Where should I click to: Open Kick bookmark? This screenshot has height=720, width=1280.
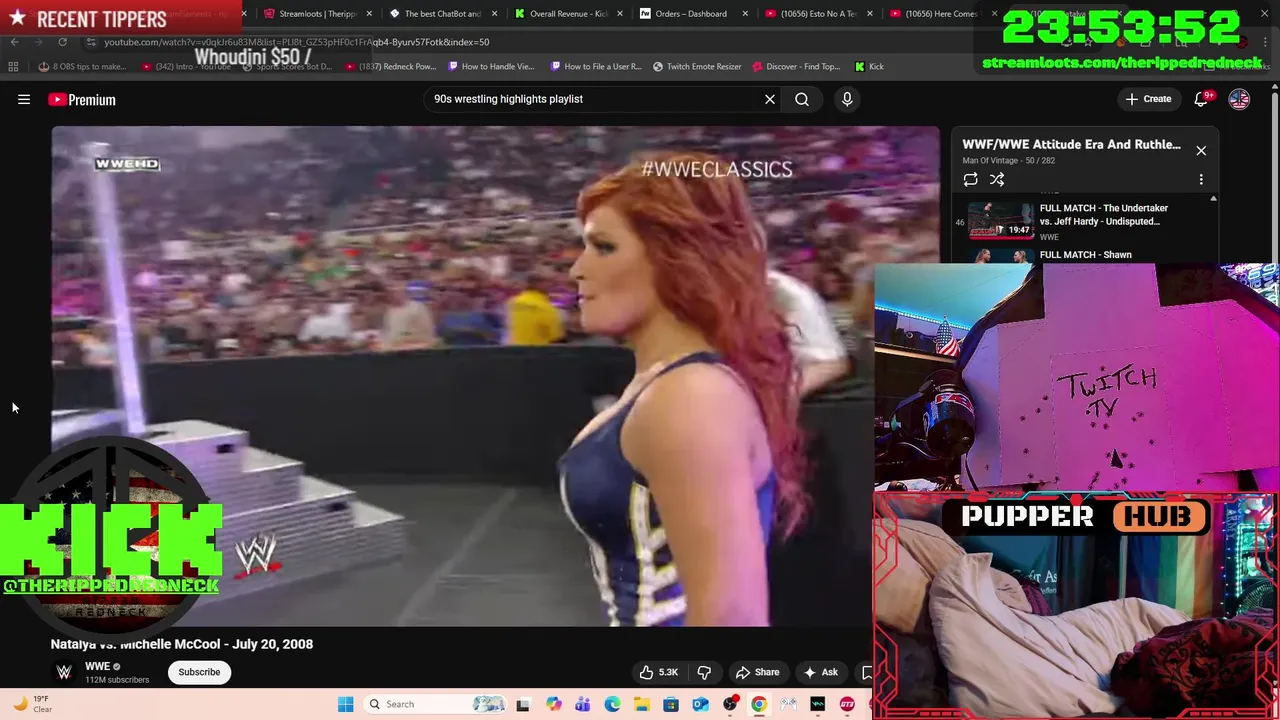[869, 66]
